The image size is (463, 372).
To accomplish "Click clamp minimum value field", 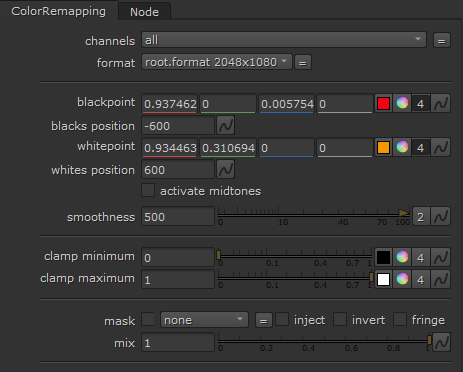I will (x=178, y=257).
